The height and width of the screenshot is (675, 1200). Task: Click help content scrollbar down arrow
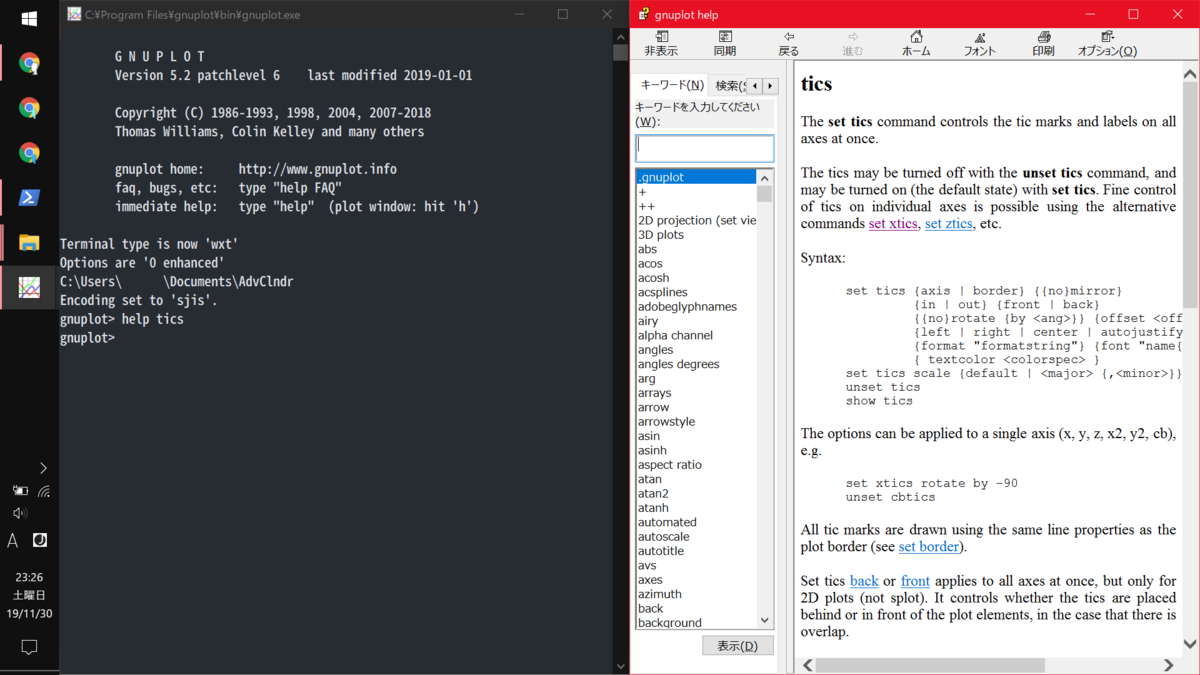1190,645
